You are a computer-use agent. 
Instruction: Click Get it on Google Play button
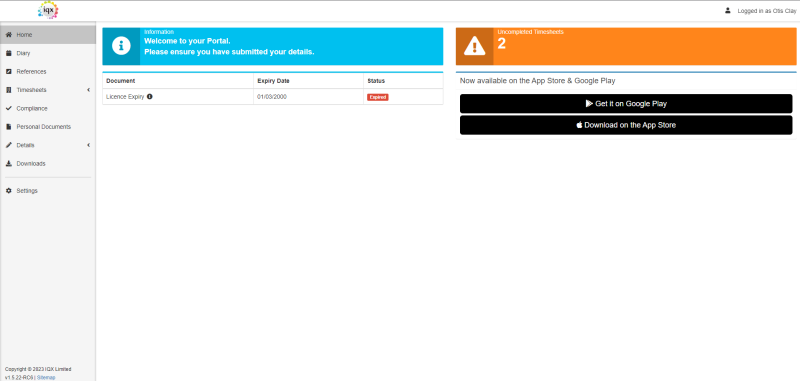[626, 104]
